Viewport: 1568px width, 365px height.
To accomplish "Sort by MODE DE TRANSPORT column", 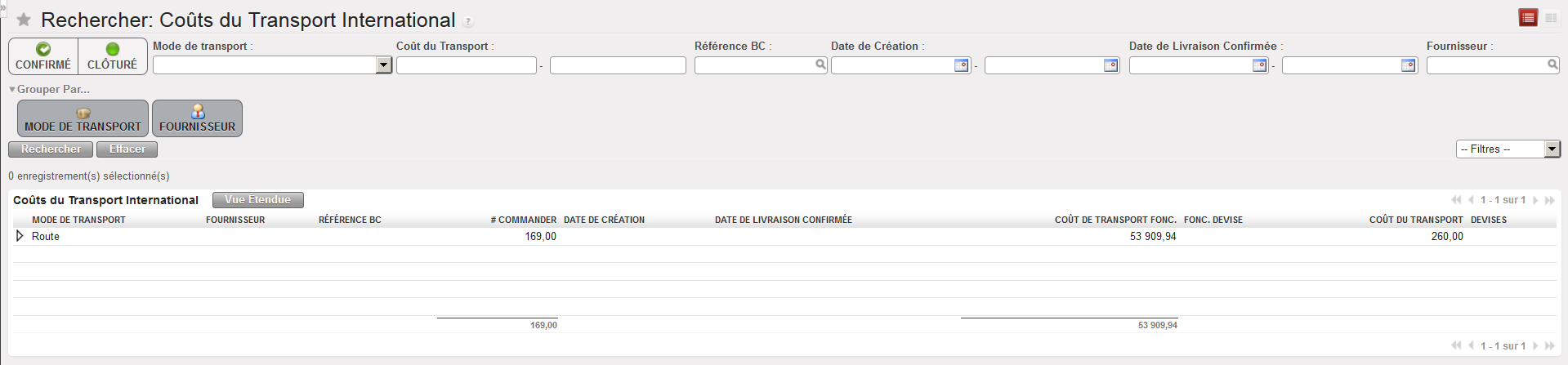I will point(78,220).
